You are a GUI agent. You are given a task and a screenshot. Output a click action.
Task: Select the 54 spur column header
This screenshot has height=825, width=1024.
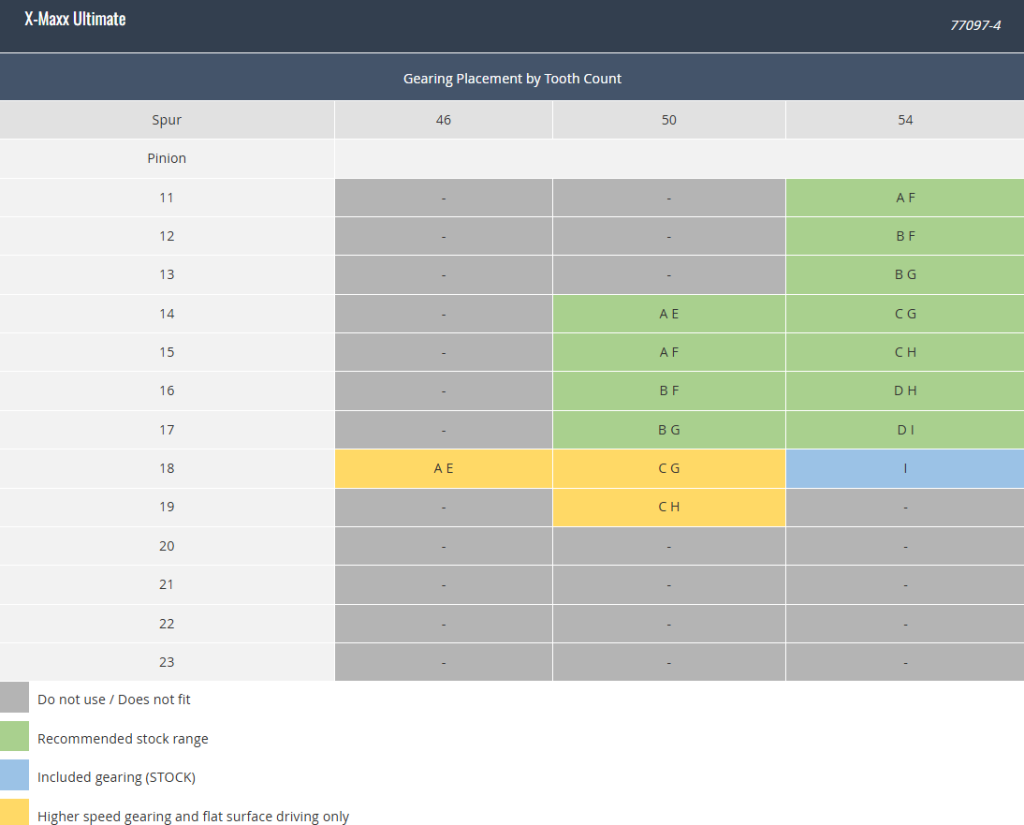(904, 120)
